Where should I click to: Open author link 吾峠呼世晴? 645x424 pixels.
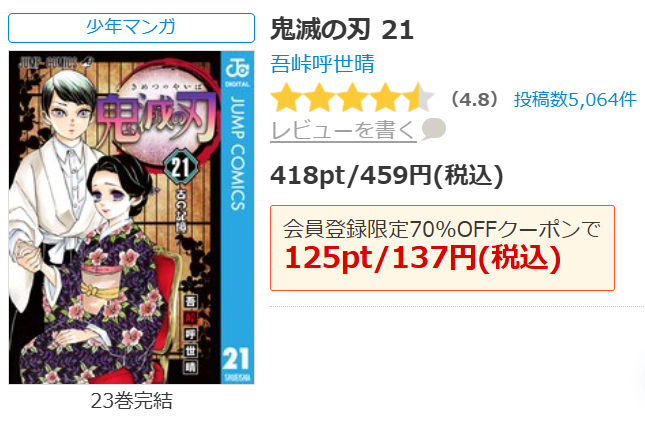322,64
